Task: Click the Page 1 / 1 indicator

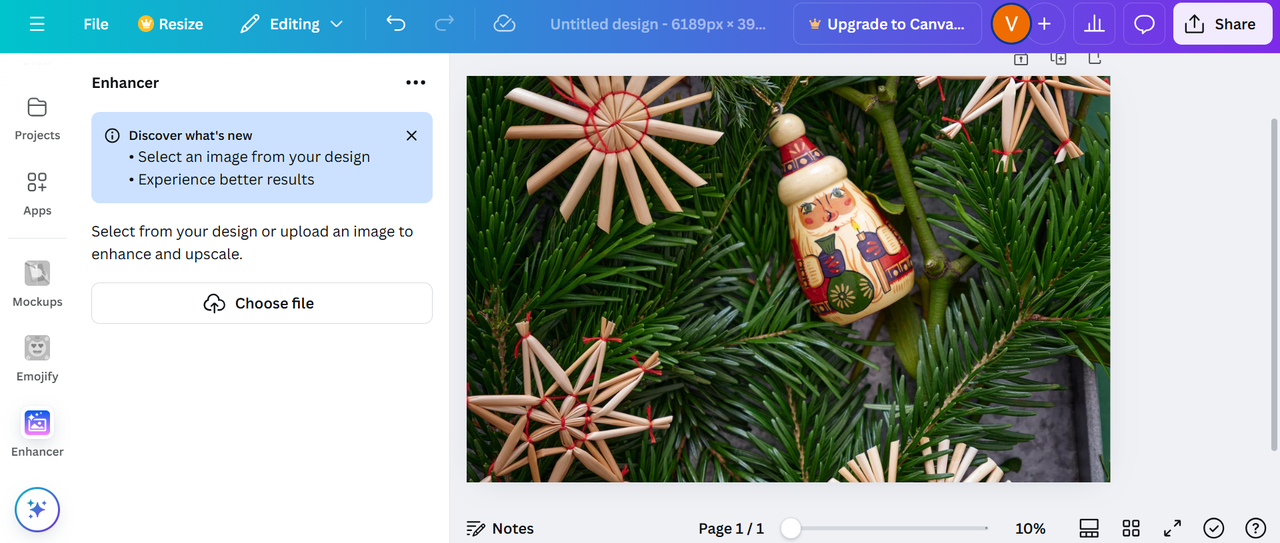Action: point(731,528)
